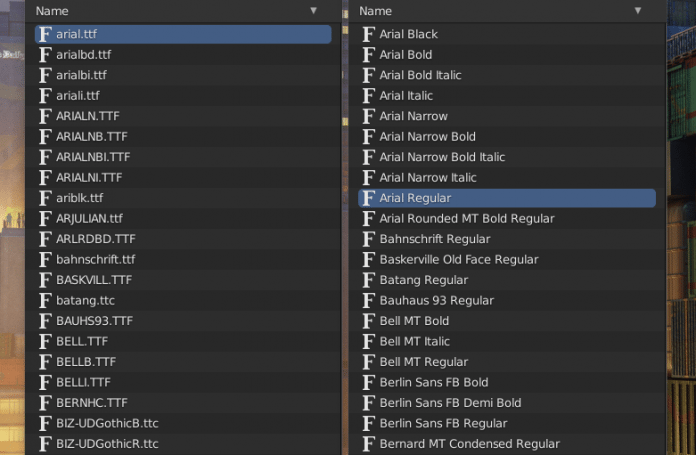Open sort arrow in left Name header
Image resolution: width=696 pixels, height=455 pixels.
pos(313,11)
